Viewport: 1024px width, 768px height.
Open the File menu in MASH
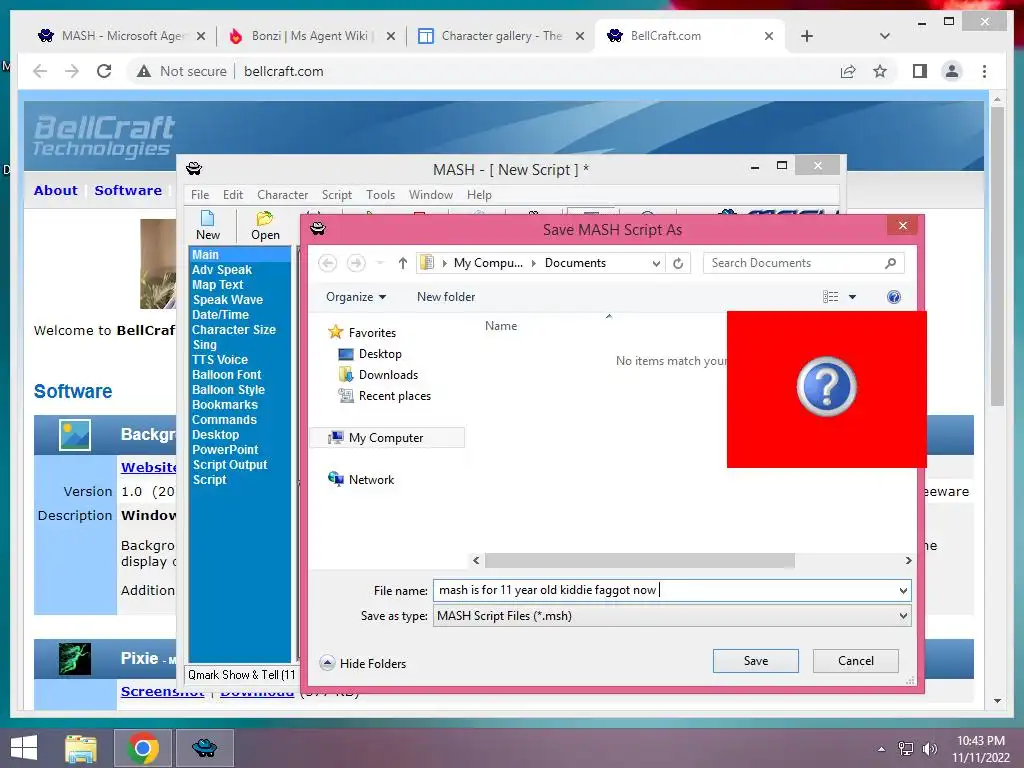tap(200, 195)
